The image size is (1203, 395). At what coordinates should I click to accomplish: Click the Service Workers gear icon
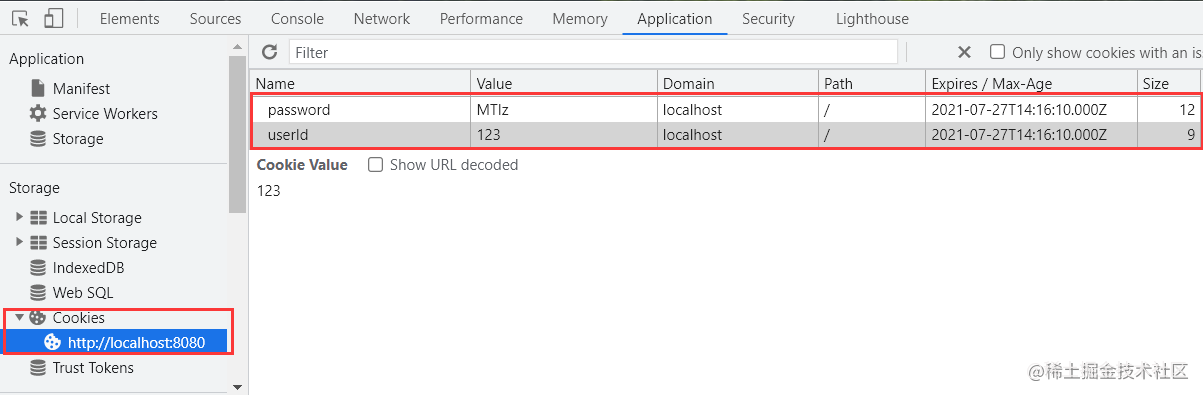(38, 113)
